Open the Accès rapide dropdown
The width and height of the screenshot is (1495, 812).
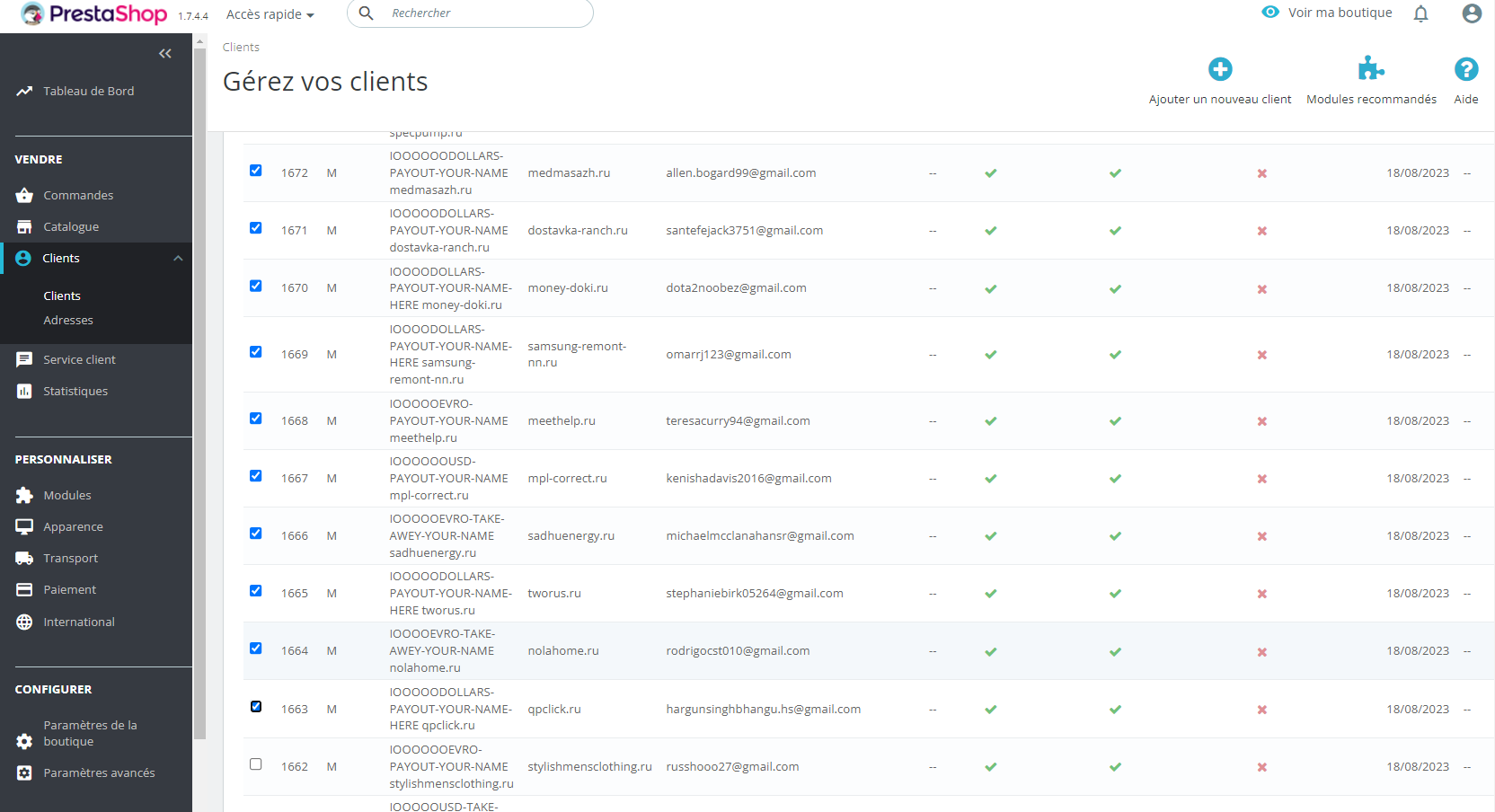[x=270, y=14]
